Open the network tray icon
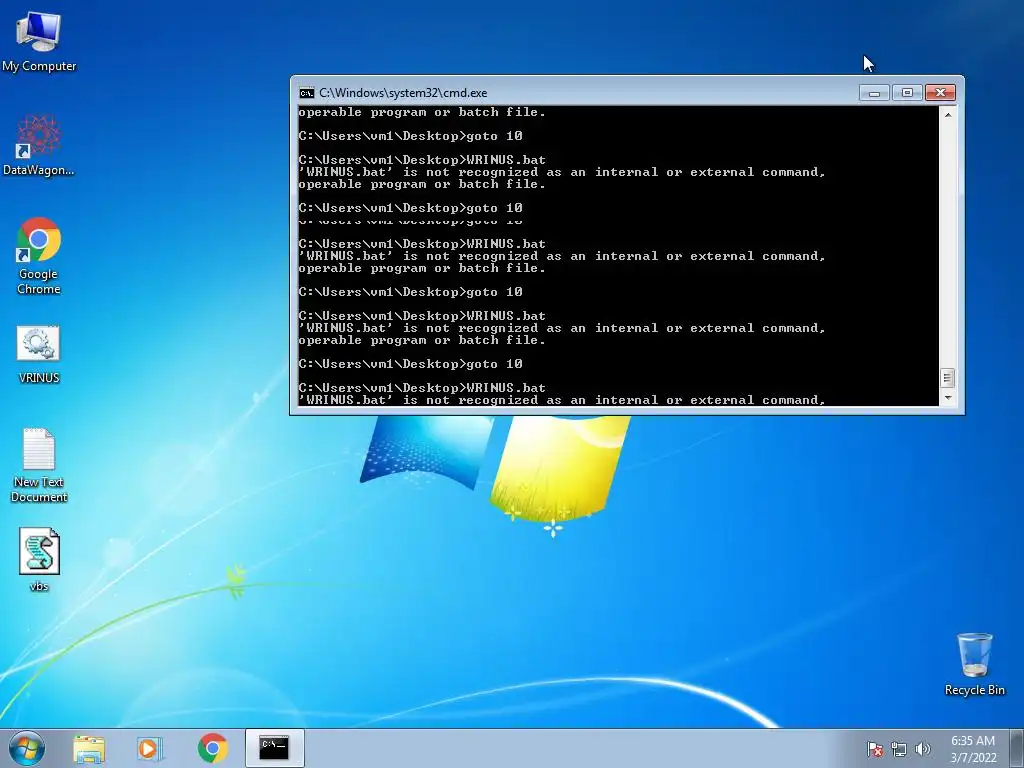1024x768 pixels. [x=899, y=749]
